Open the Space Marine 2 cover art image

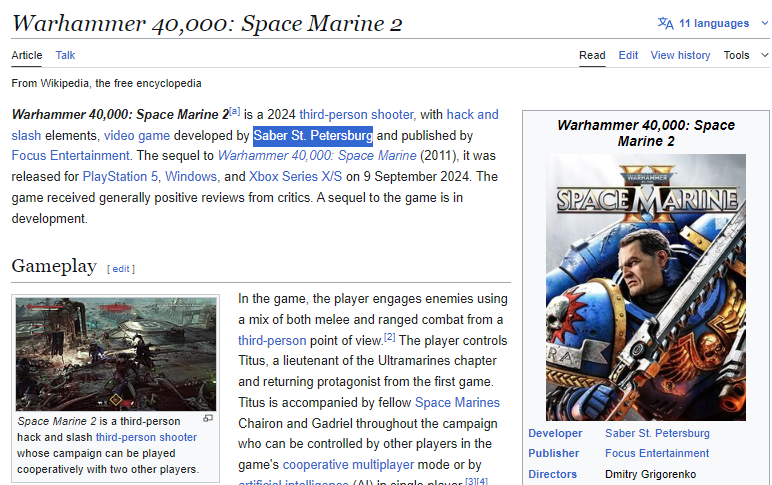[646, 288]
